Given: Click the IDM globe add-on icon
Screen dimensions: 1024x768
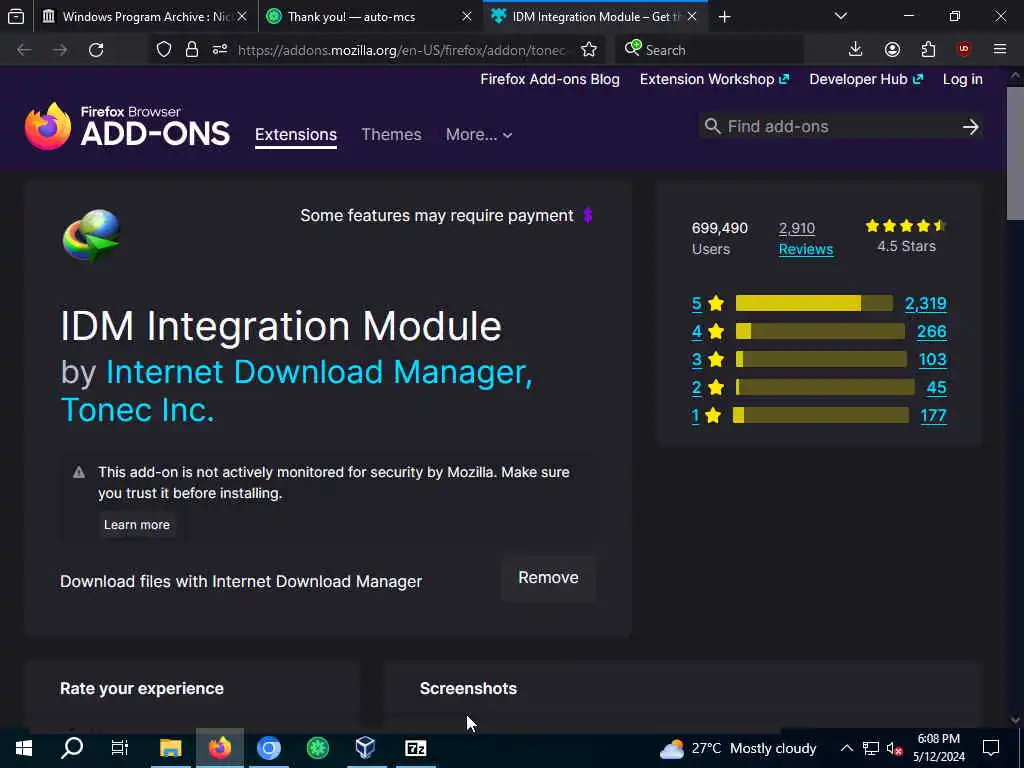Looking at the screenshot, I should pos(91,236).
